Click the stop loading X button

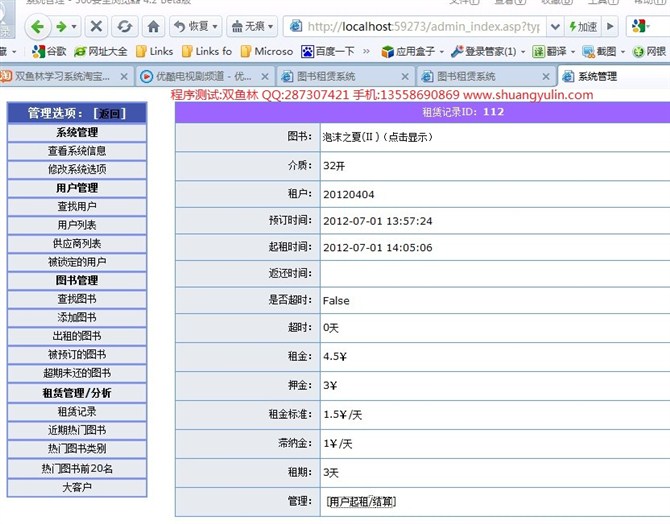tap(96, 27)
